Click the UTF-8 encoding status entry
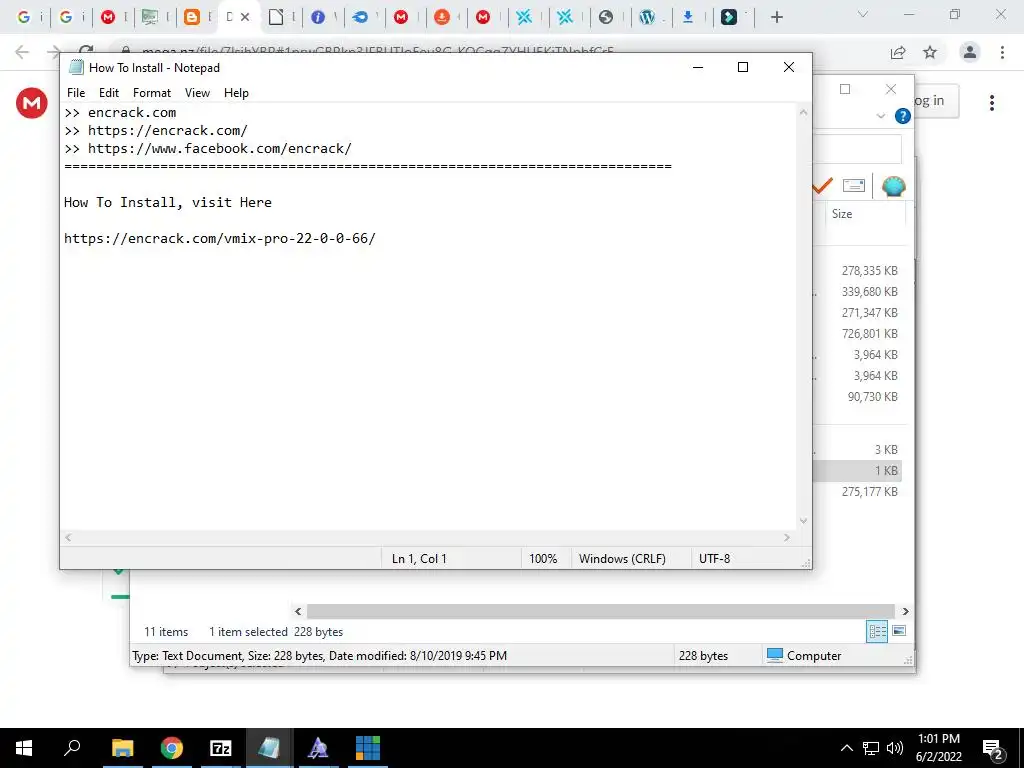This screenshot has width=1024, height=768. click(714, 559)
